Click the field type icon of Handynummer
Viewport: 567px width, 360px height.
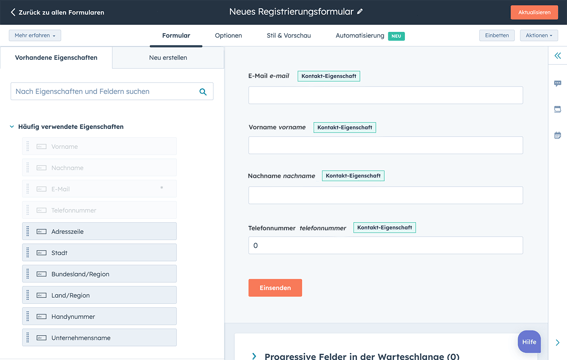42,317
